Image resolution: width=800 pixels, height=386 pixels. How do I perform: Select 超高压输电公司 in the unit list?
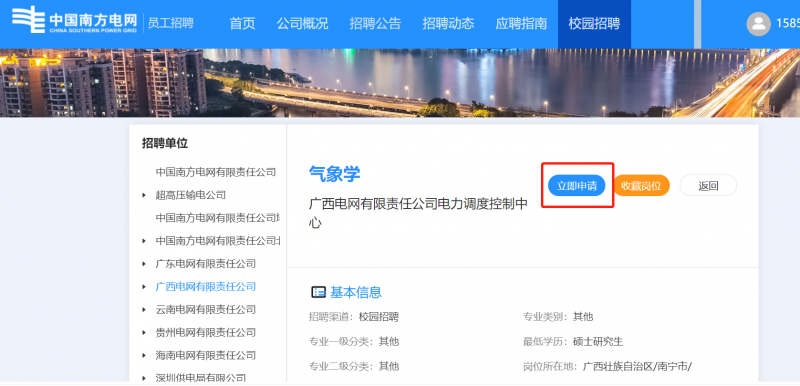(x=191, y=195)
